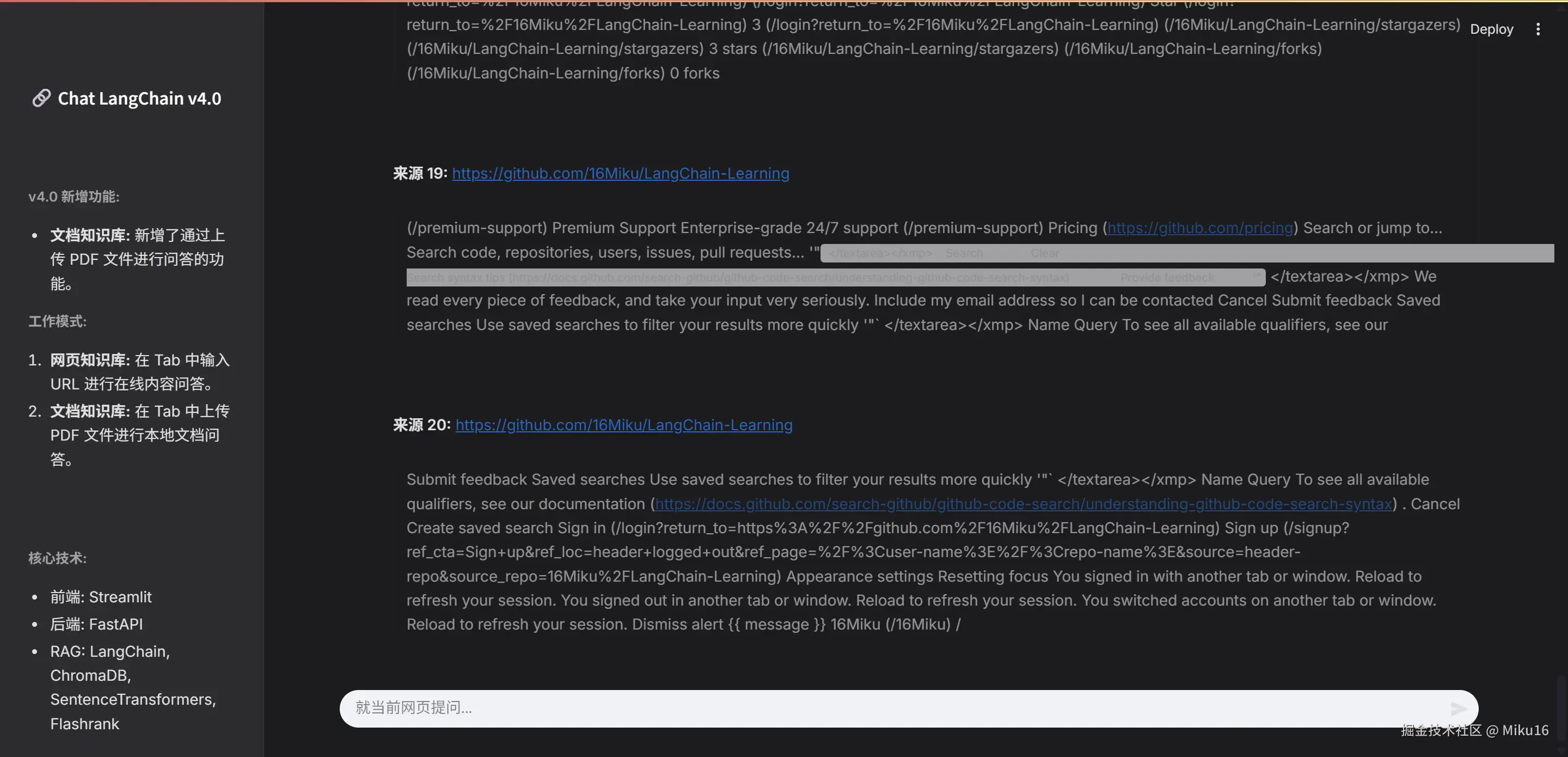Click the Clear button in the source excerpt

[x=1045, y=253]
